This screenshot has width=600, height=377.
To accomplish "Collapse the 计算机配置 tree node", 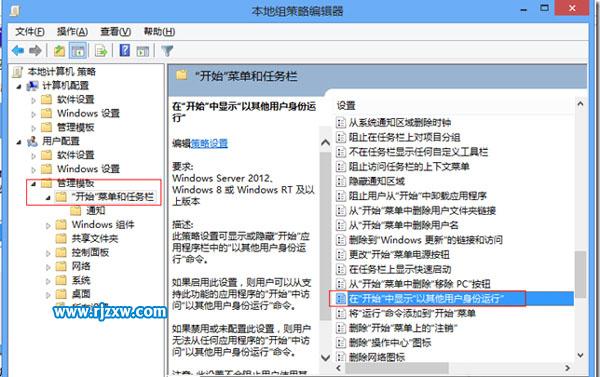I will pyautogui.click(x=19, y=86).
